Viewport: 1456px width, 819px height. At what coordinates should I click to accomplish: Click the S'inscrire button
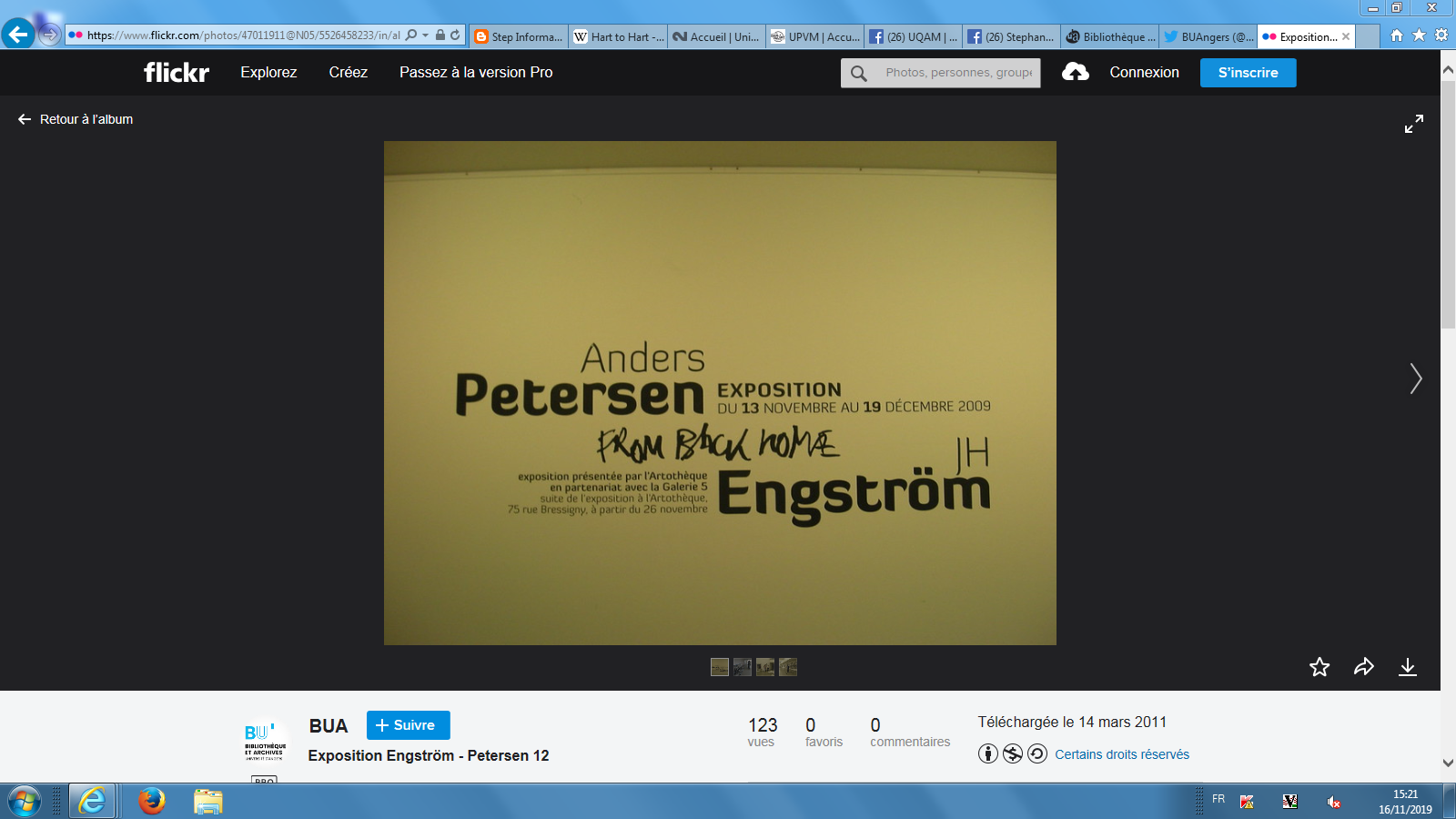pos(1248,73)
